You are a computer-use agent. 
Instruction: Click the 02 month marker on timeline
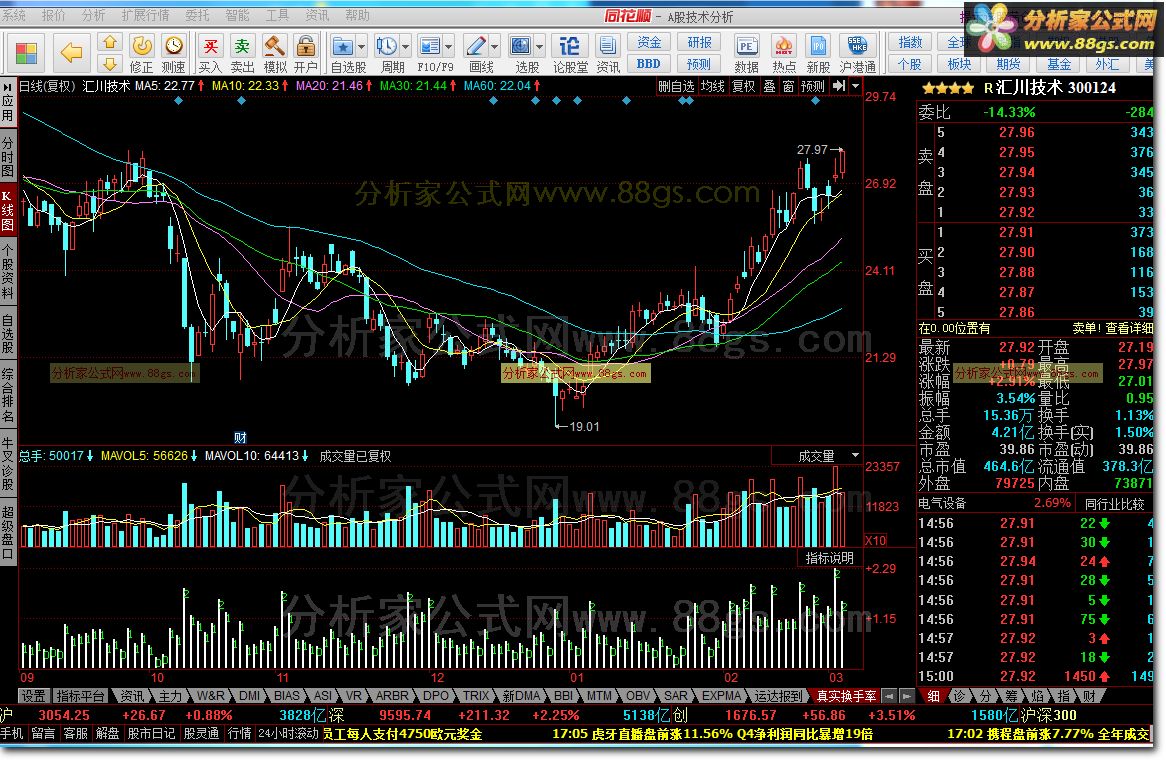click(x=731, y=677)
